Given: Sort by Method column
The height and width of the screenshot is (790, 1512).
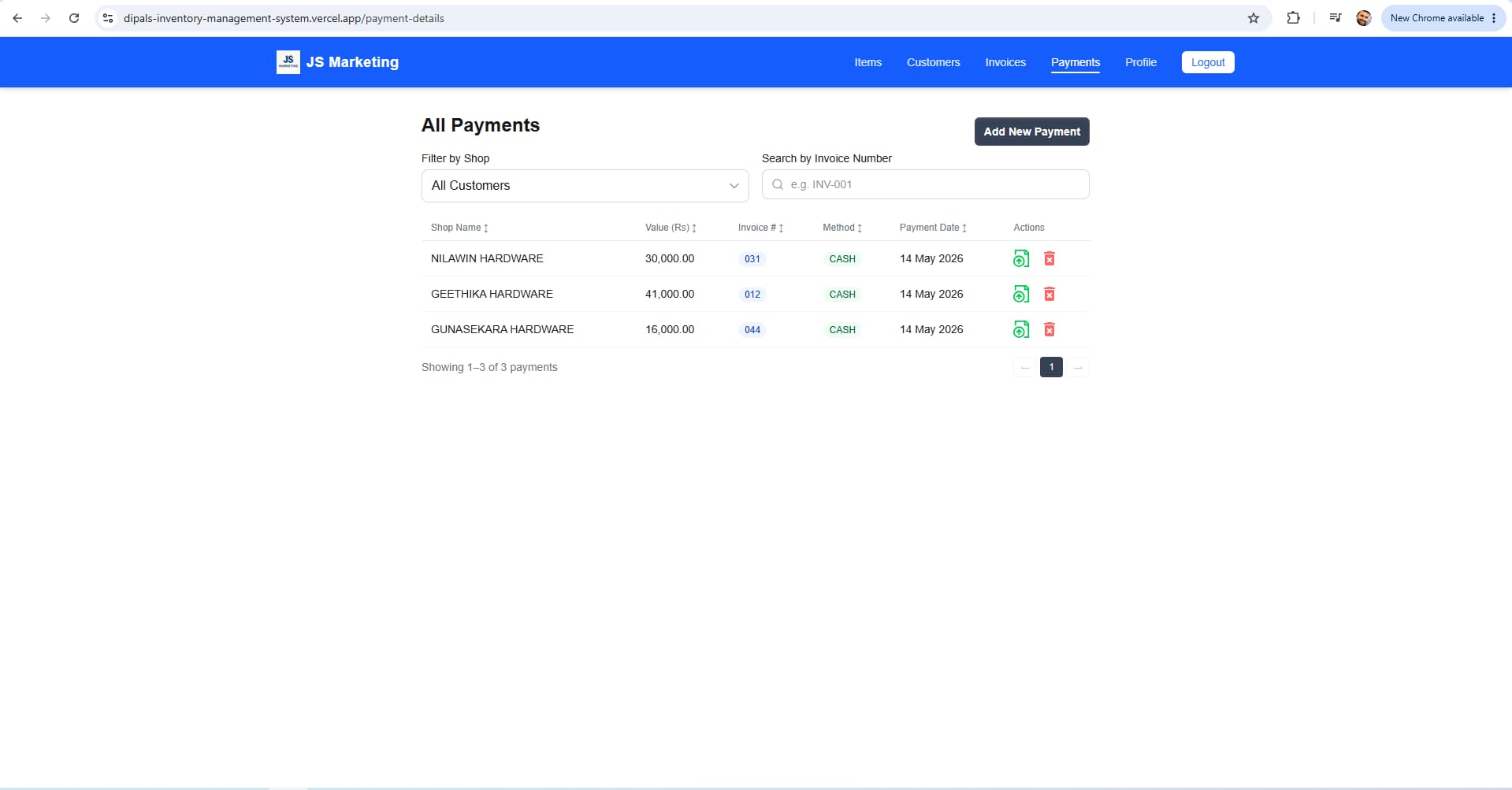Looking at the screenshot, I should click(x=842, y=228).
